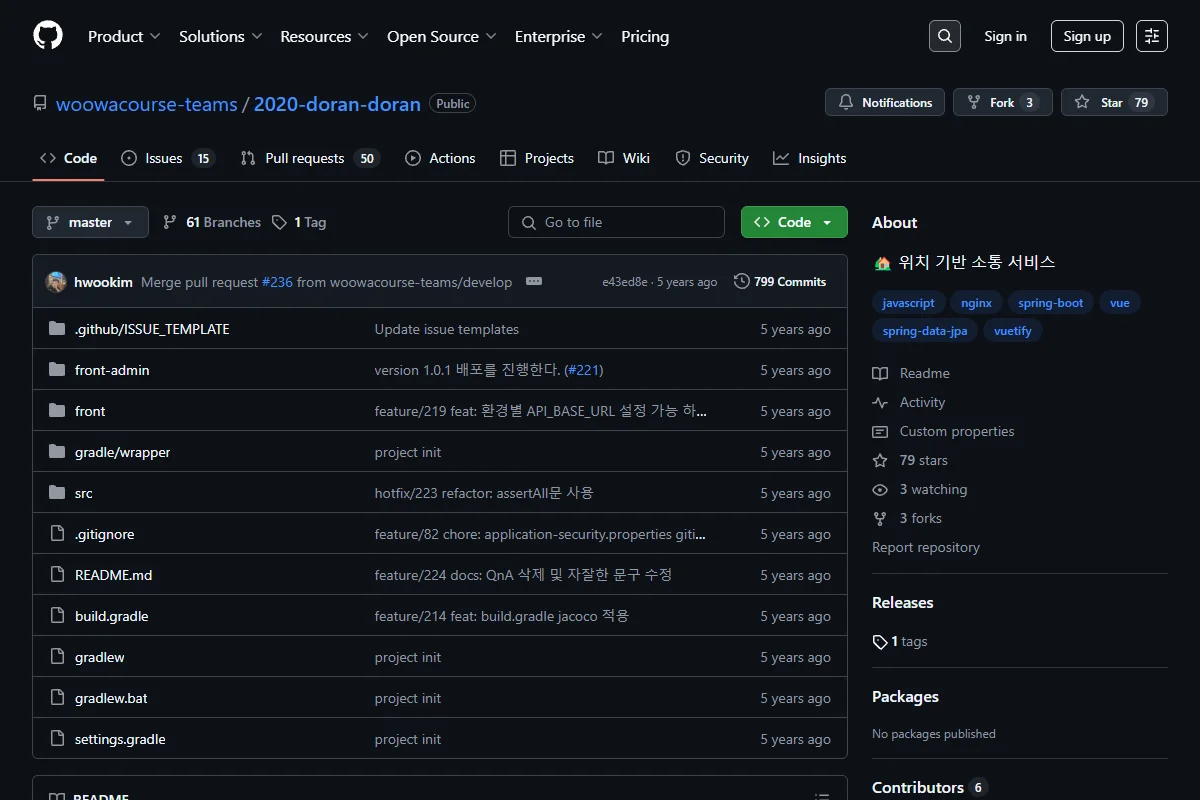Open the woowacourse-teams organization link

(147, 104)
